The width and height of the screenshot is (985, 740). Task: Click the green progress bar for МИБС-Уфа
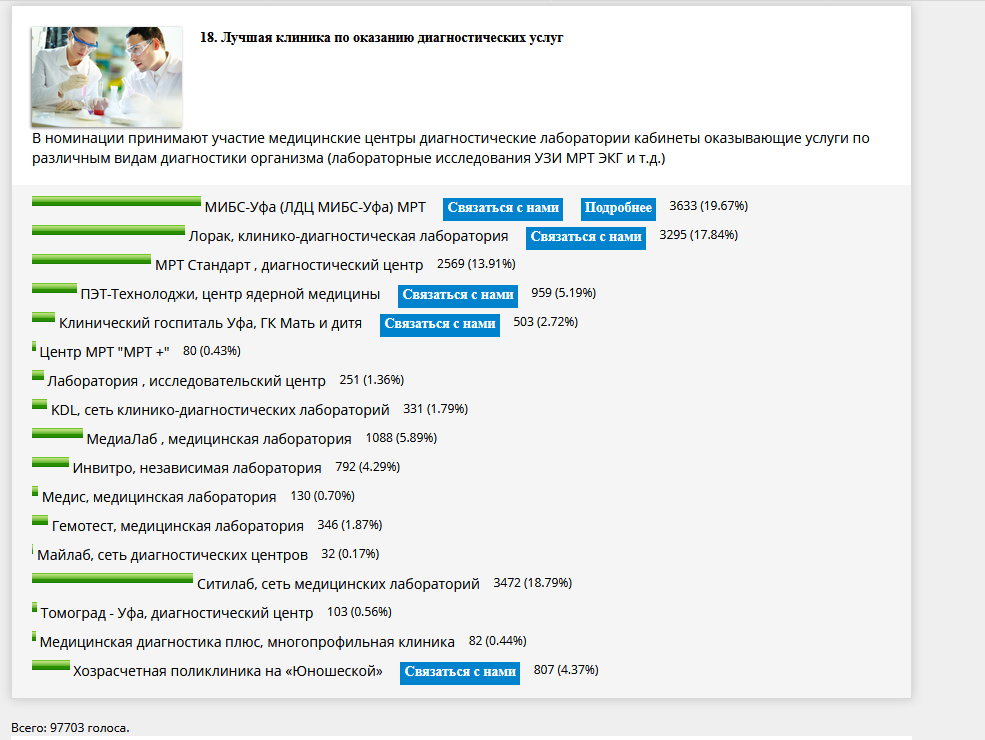click(116, 201)
